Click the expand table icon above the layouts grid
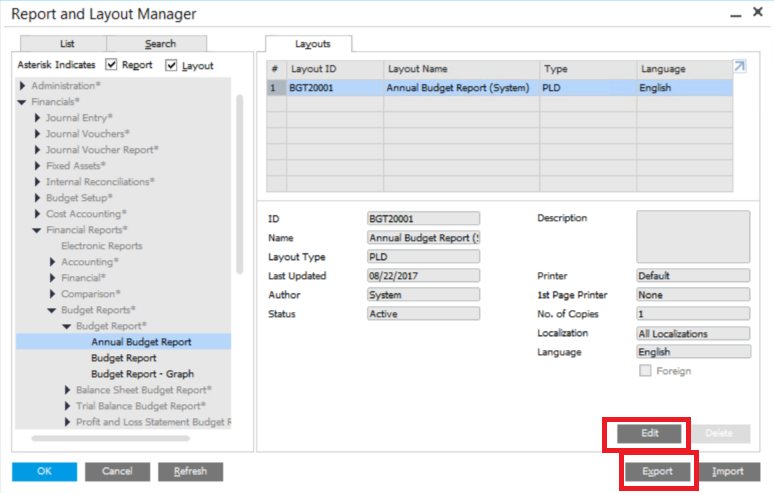Viewport: 774px width, 493px height. [739, 67]
